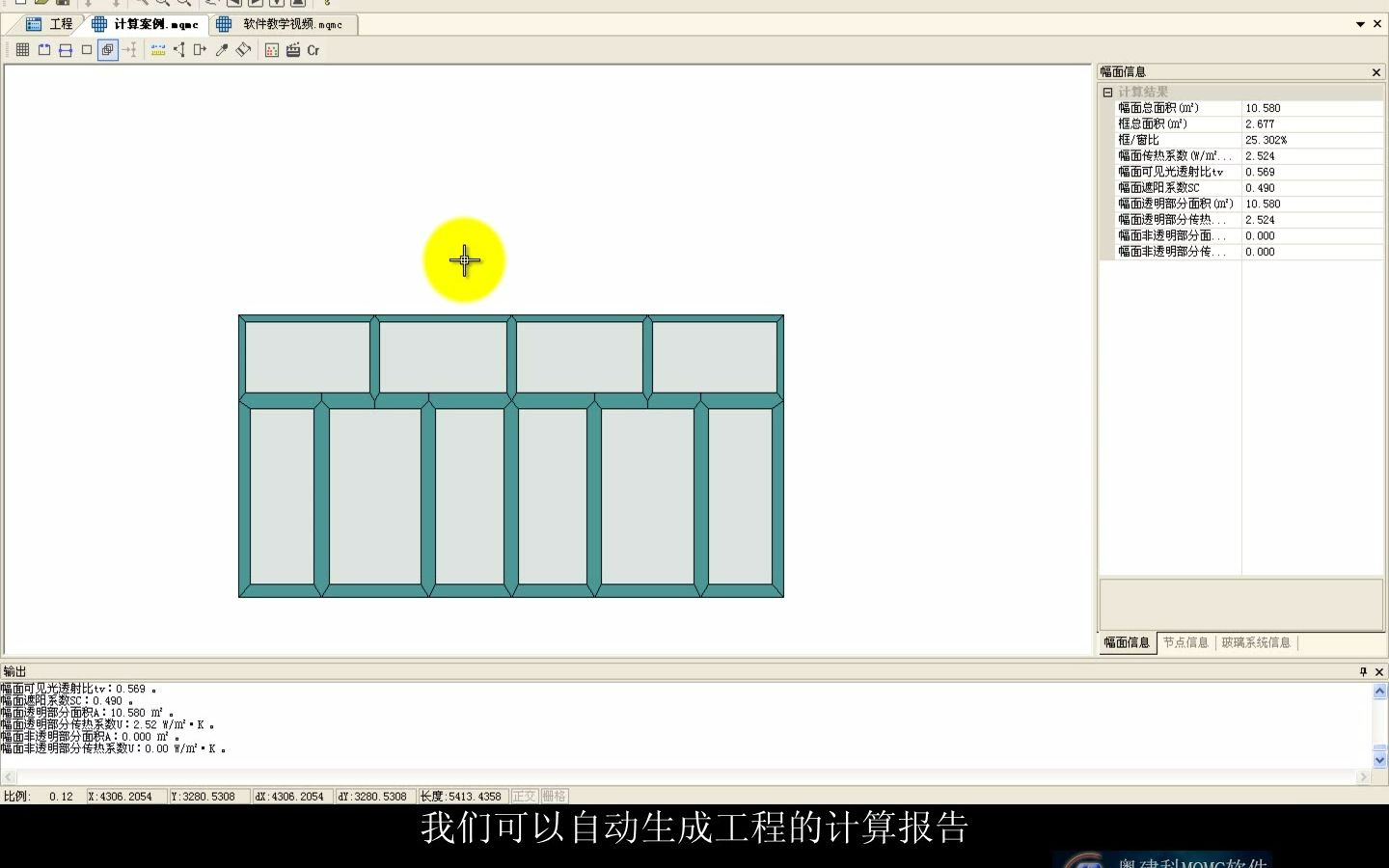1389x868 pixels.
Task: Click the second toolbar icon with top tab
Action: [x=44, y=50]
